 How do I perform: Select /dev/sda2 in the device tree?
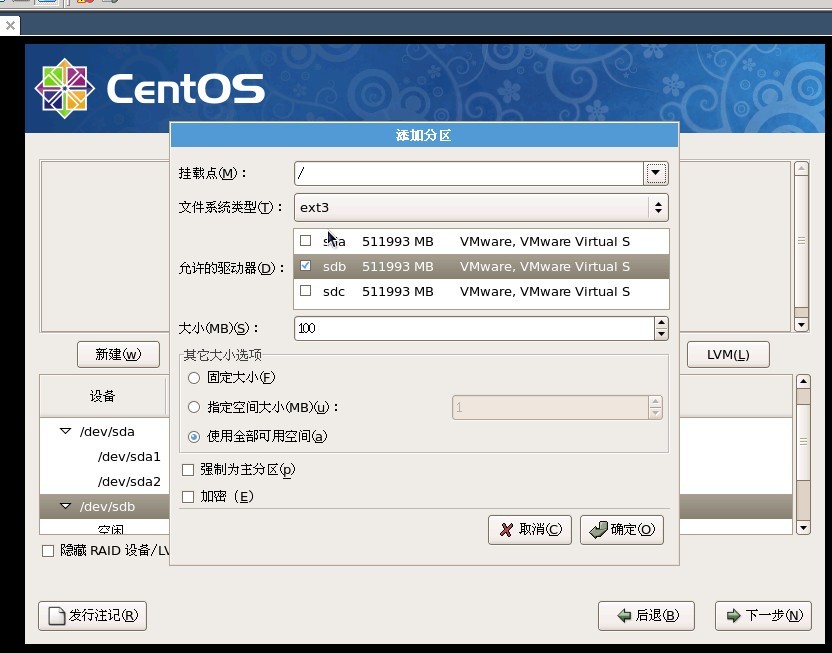[129, 482]
